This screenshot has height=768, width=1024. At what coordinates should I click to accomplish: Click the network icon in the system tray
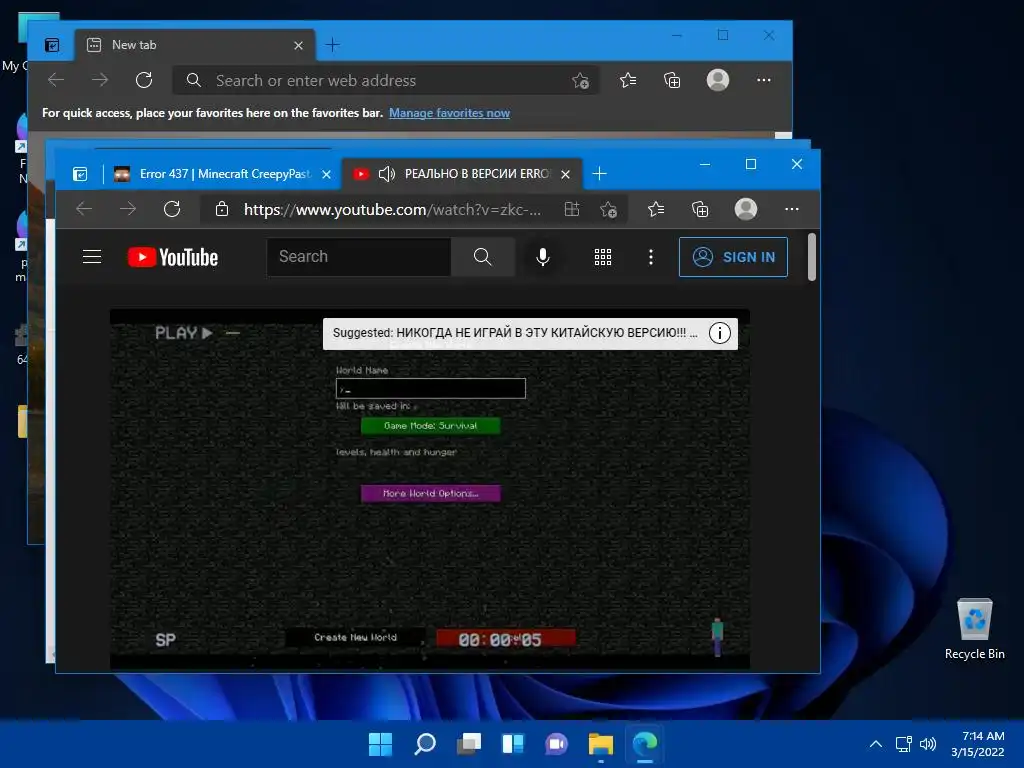coord(903,744)
